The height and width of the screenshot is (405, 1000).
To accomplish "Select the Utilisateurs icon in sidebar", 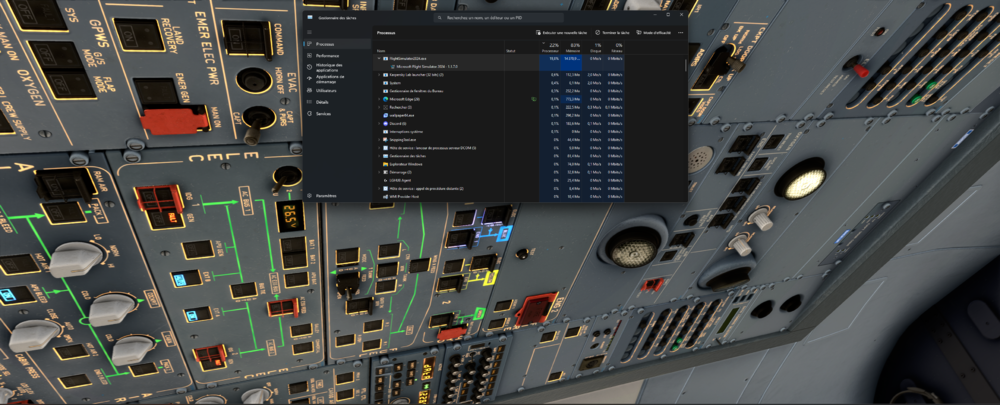I will click(x=310, y=90).
